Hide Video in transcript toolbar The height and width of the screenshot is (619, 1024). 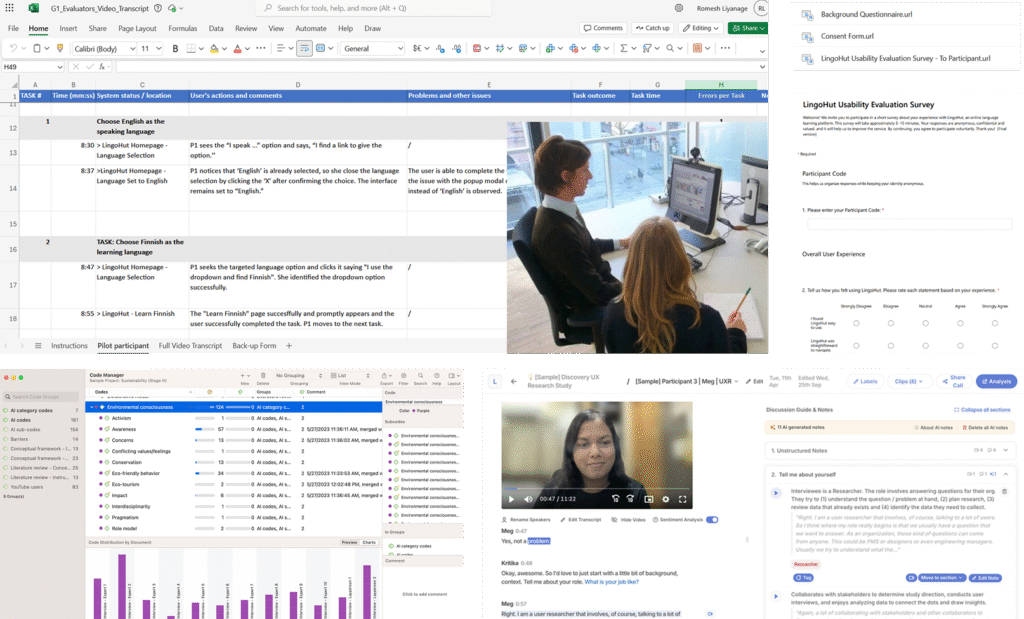click(x=628, y=520)
